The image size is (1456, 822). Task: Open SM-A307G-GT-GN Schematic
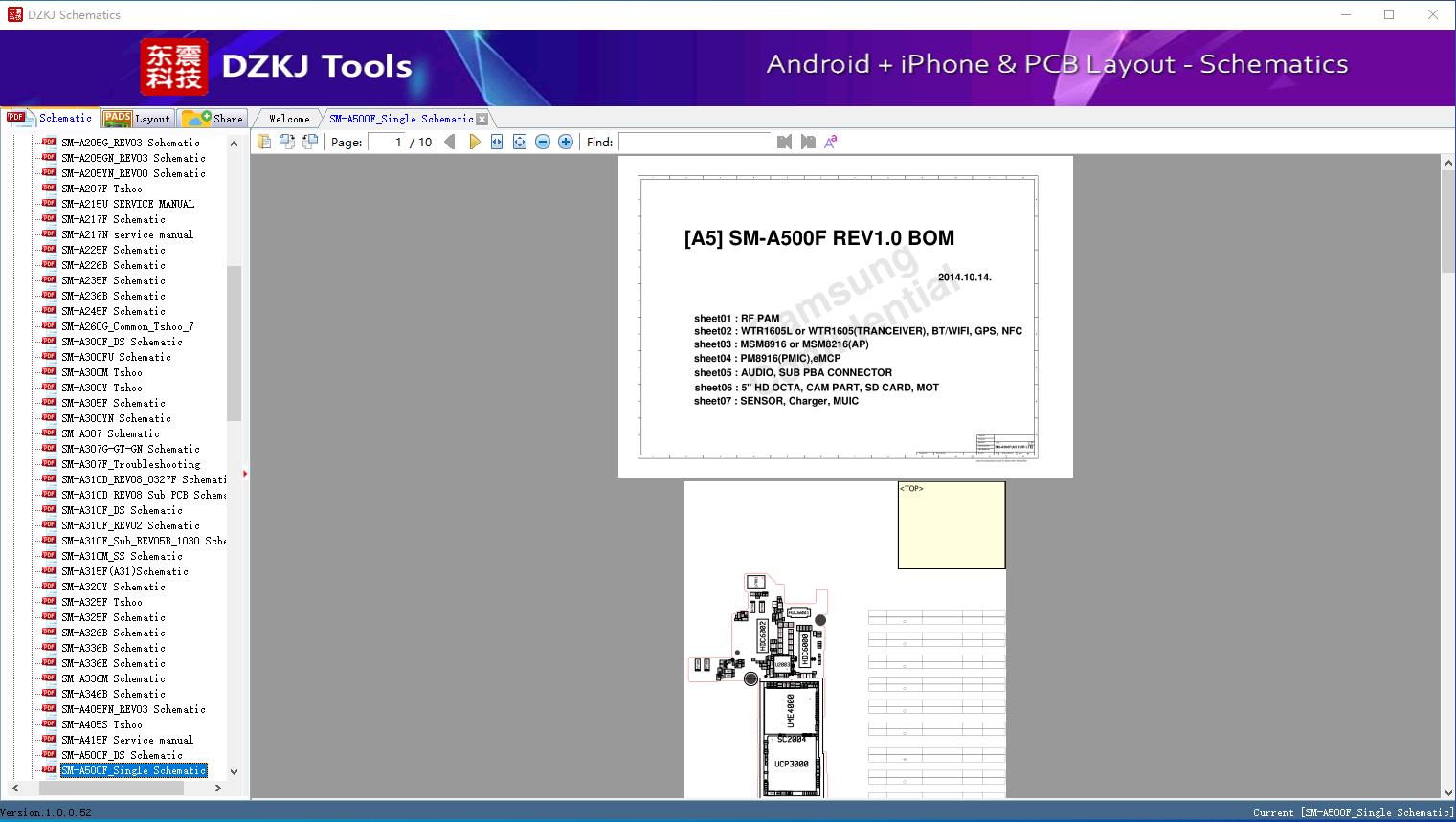click(x=130, y=449)
